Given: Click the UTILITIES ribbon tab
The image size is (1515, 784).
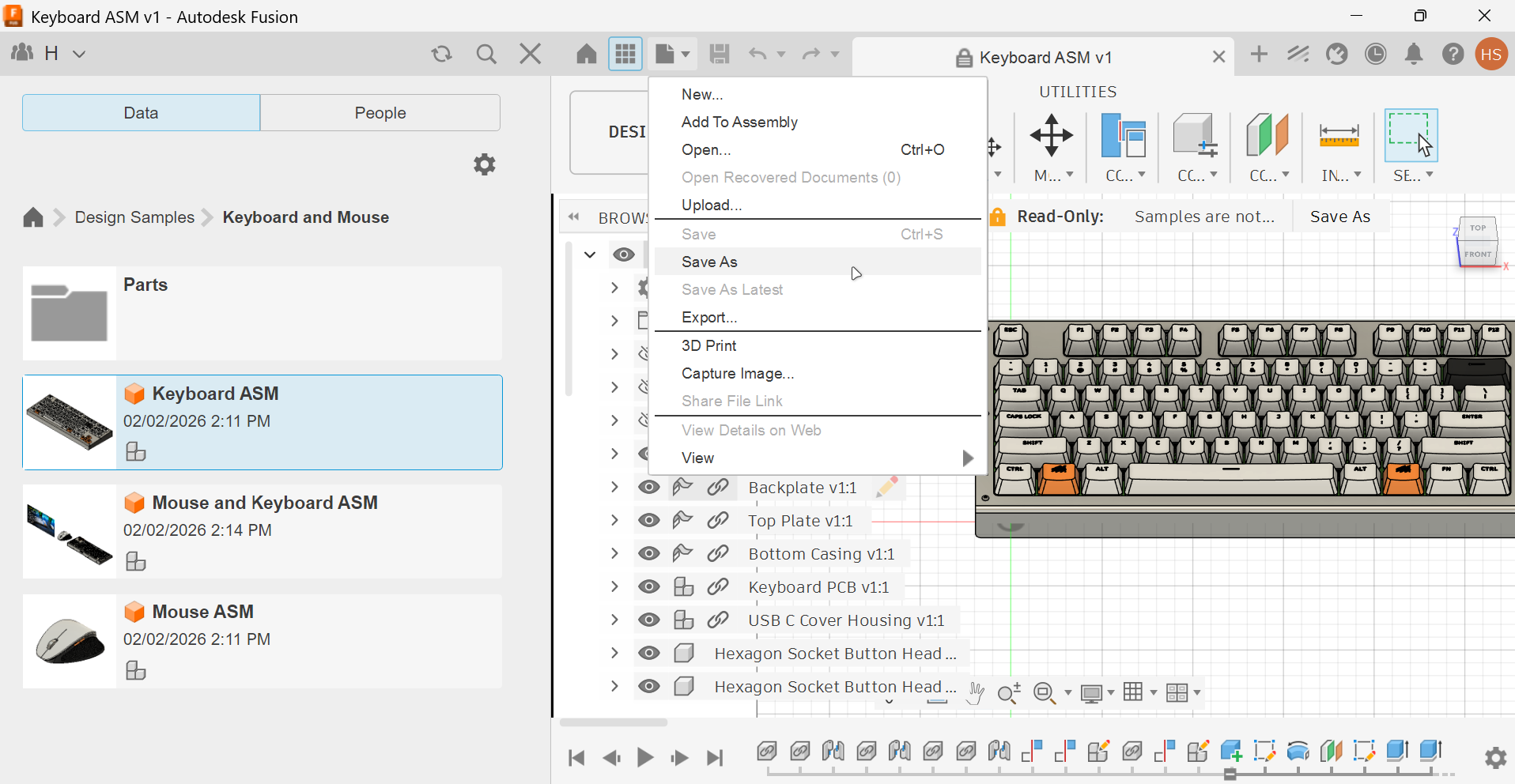Looking at the screenshot, I should point(1078,92).
